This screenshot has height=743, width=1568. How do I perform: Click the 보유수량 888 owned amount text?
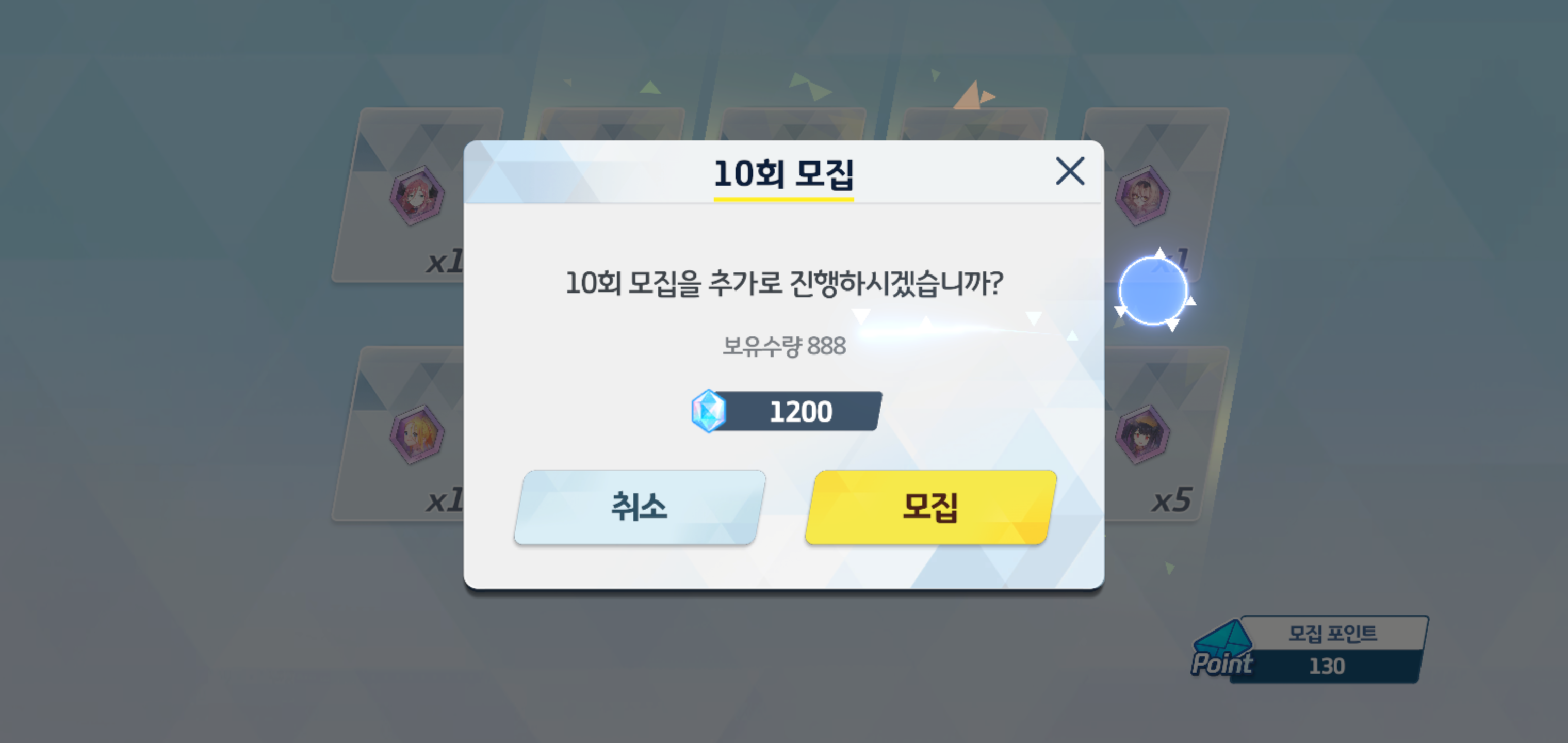click(x=784, y=346)
